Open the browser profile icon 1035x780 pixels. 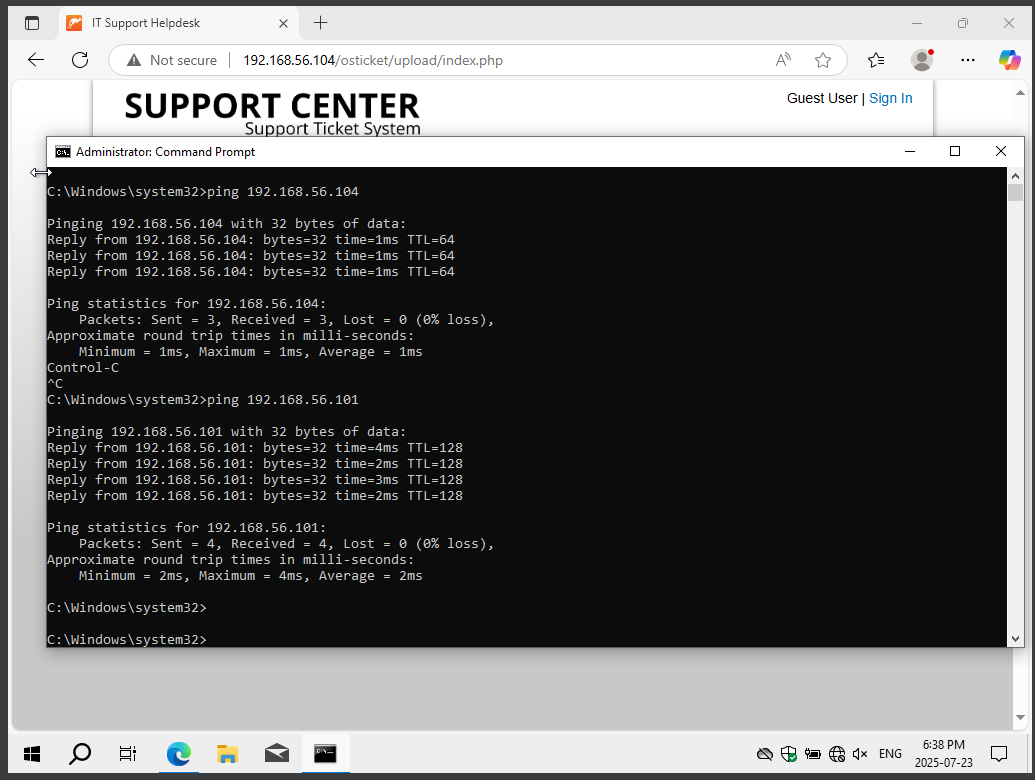coord(921,60)
